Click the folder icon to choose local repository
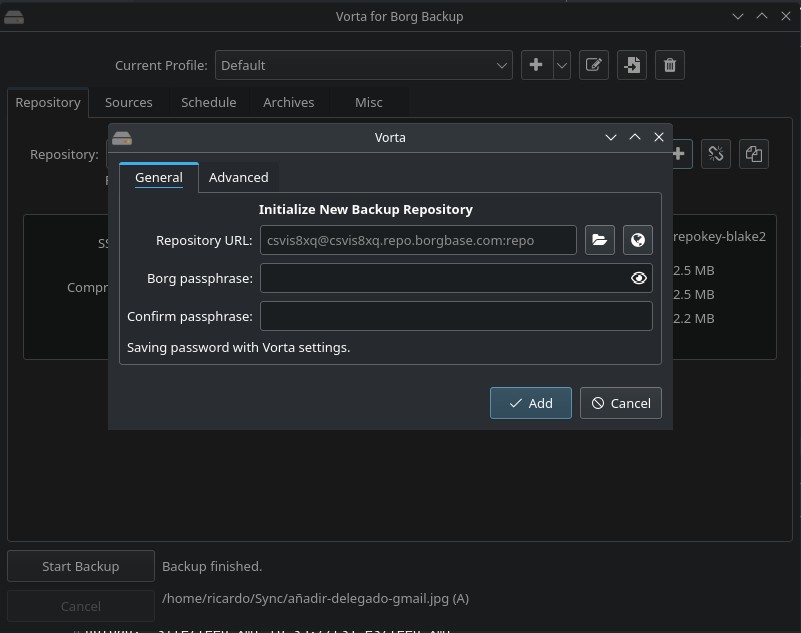The width and height of the screenshot is (801, 633). pyautogui.click(x=600, y=240)
